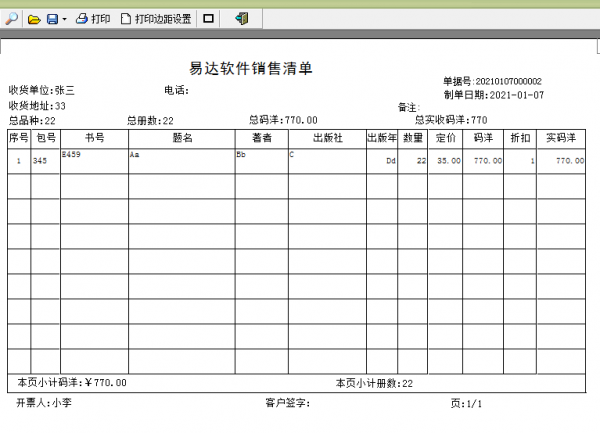Click 制单日期:2021-01-07 text
The height and width of the screenshot is (433, 600).
tap(494, 95)
